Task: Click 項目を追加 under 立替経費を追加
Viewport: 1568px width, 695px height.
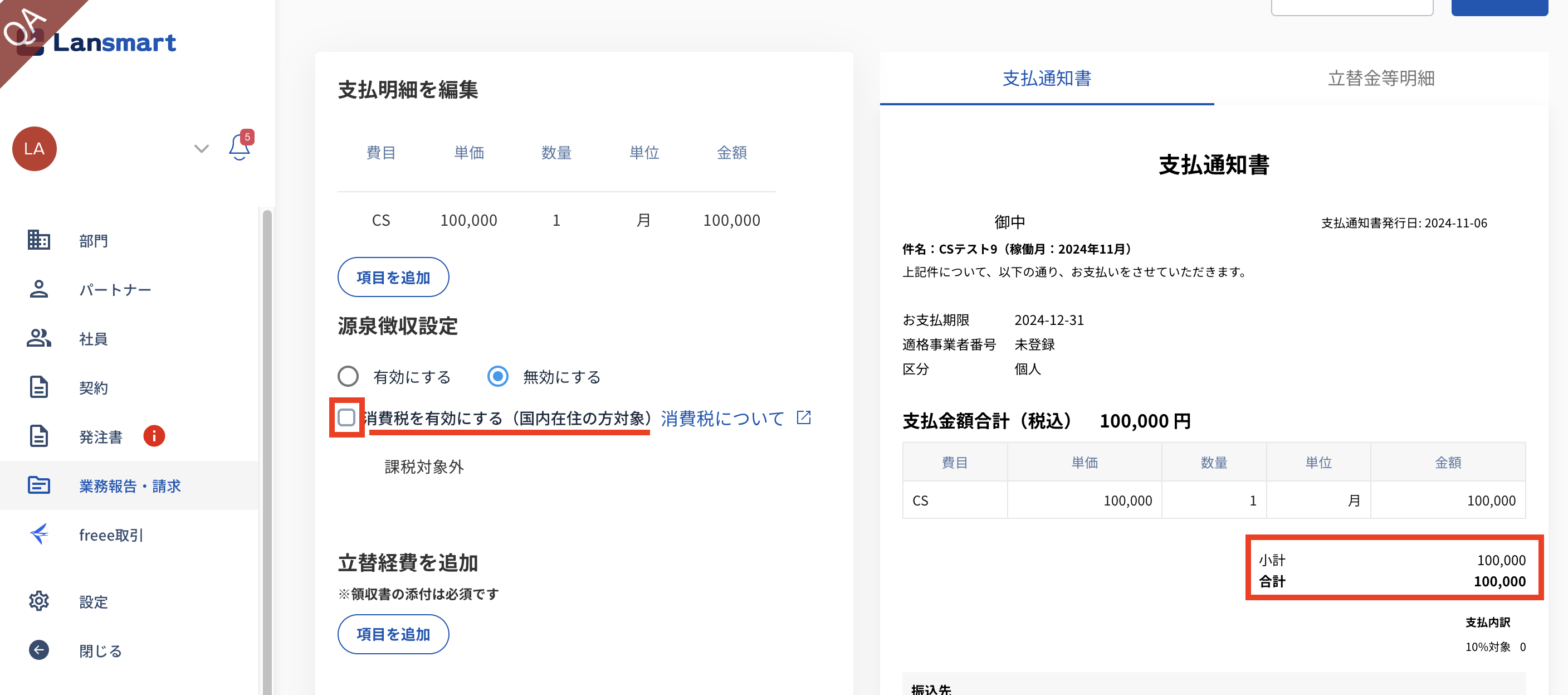Action: 393,634
